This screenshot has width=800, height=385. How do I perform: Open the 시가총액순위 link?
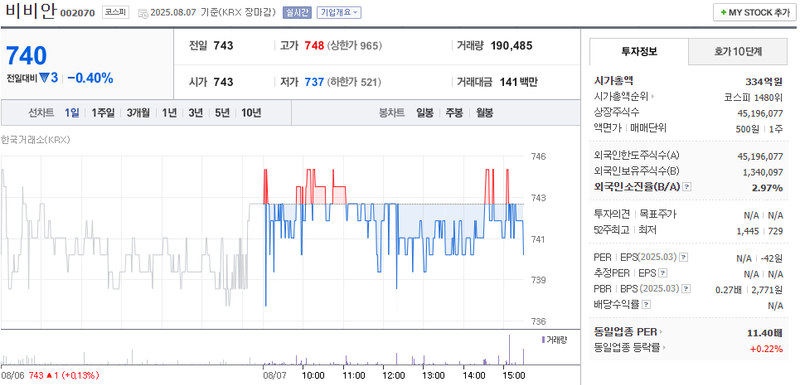tap(624, 96)
